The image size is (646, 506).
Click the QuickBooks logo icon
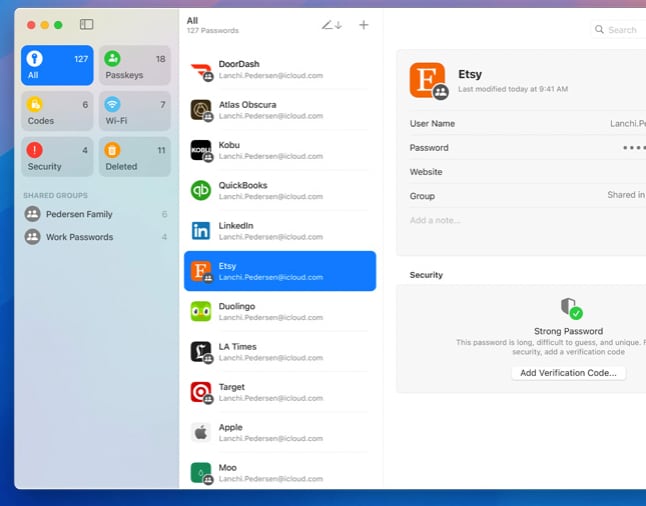pyautogui.click(x=201, y=190)
